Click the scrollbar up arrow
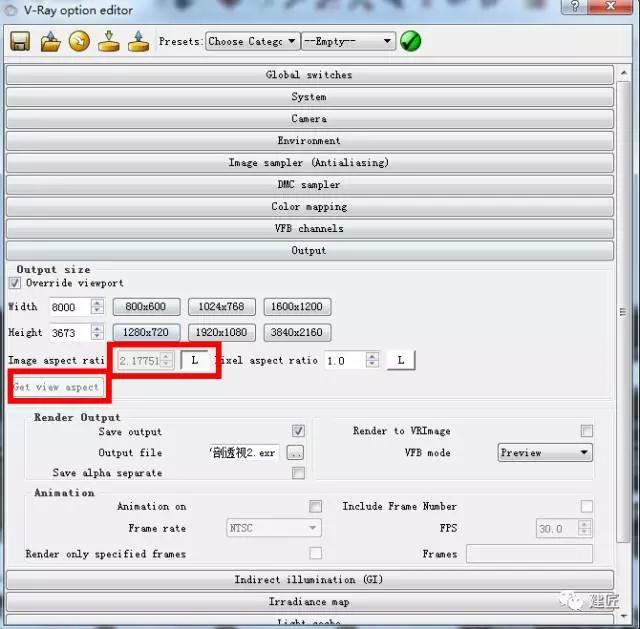 pyautogui.click(x=623, y=73)
